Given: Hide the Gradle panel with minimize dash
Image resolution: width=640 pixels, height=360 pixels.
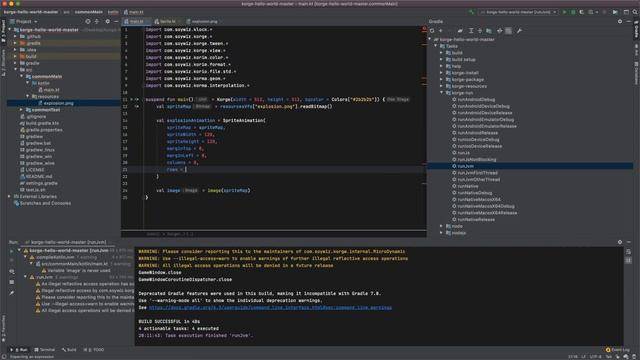Looking at the screenshot, I should pyautogui.click(x=629, y=21).
